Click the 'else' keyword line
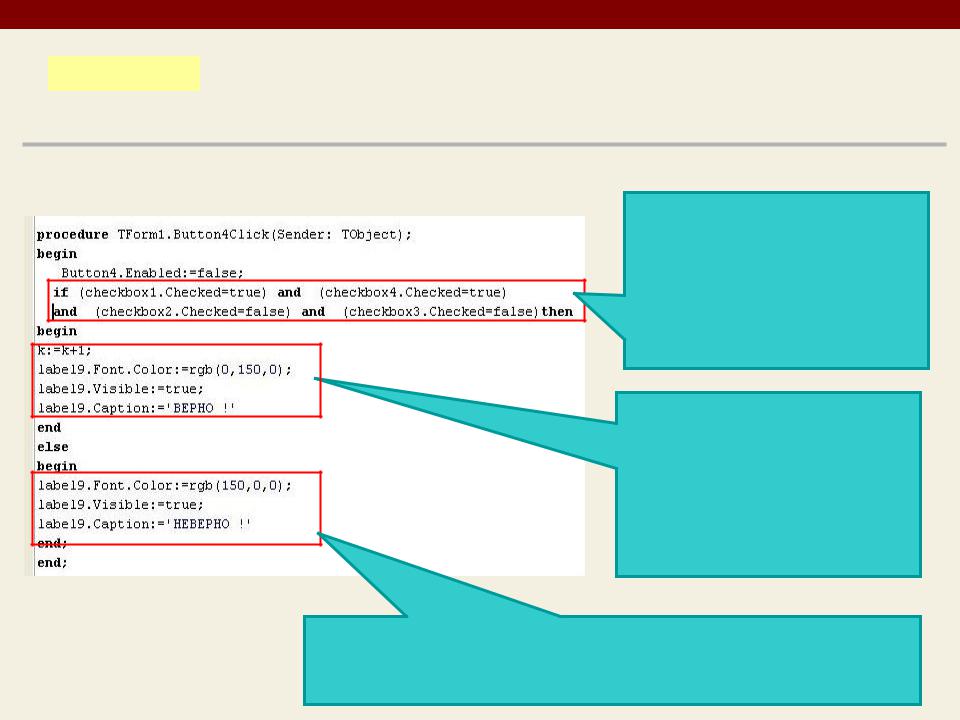This screenshot has width=960, height=720. [53, 447]
